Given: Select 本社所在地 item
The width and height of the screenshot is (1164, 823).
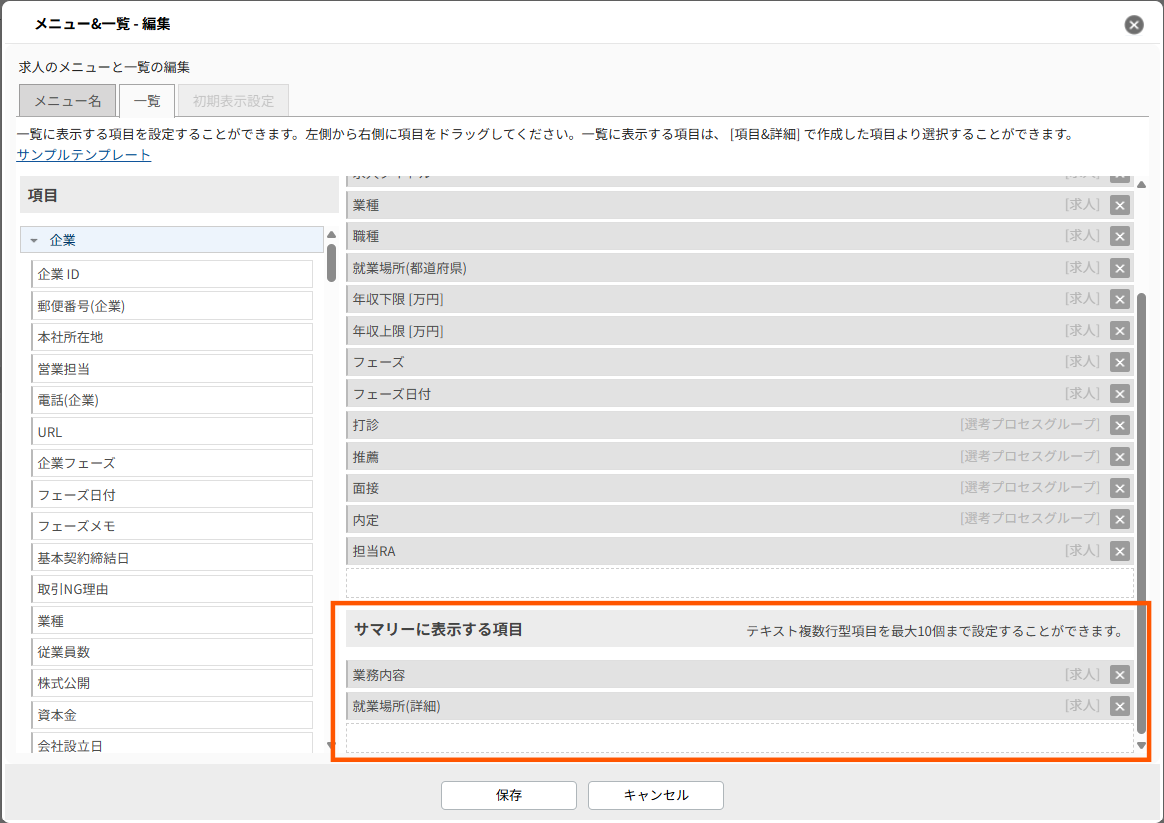Looking at the screenshot, I should tap(172, 337).
